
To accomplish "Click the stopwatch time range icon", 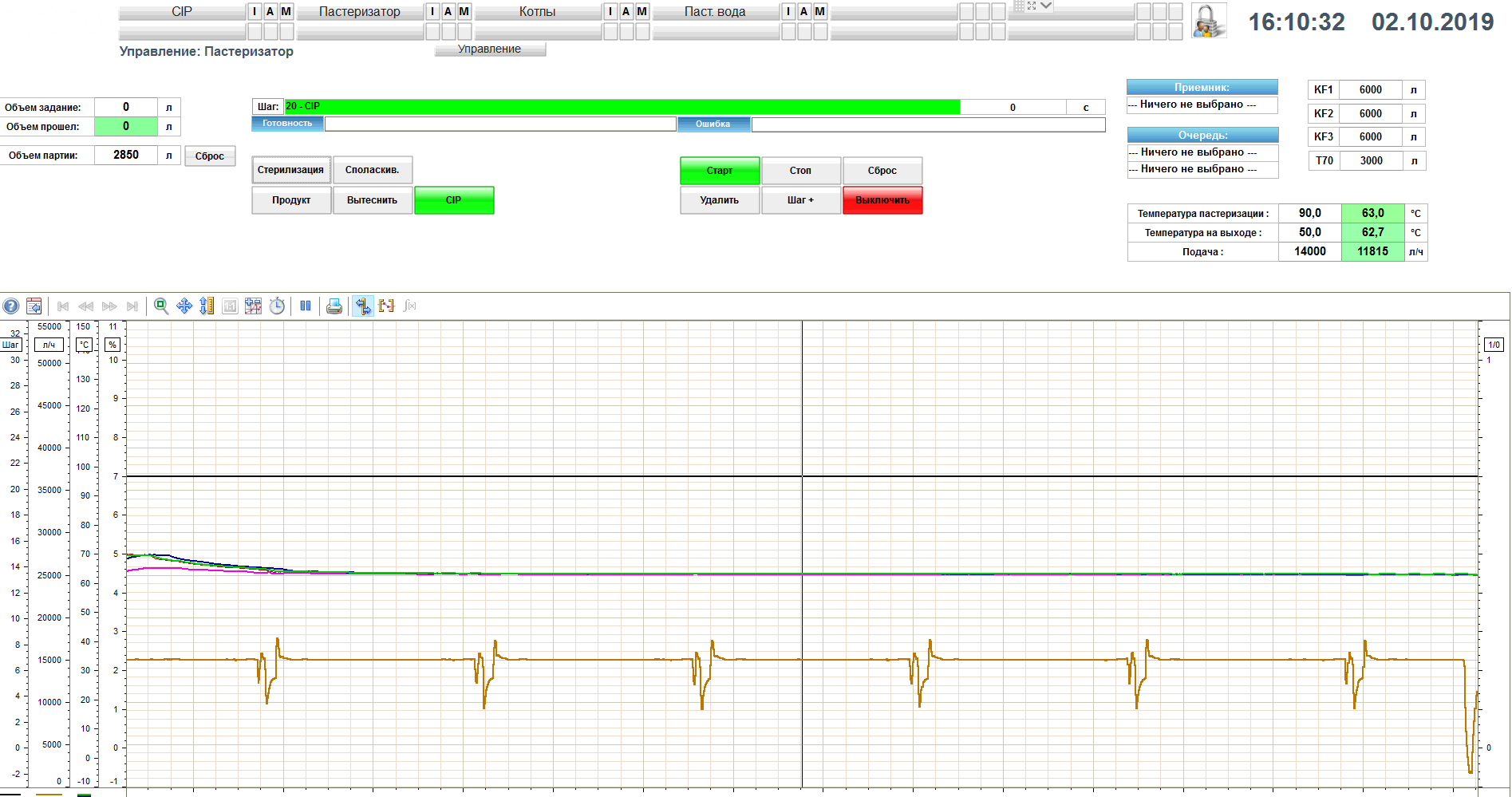I will (277, 306).
